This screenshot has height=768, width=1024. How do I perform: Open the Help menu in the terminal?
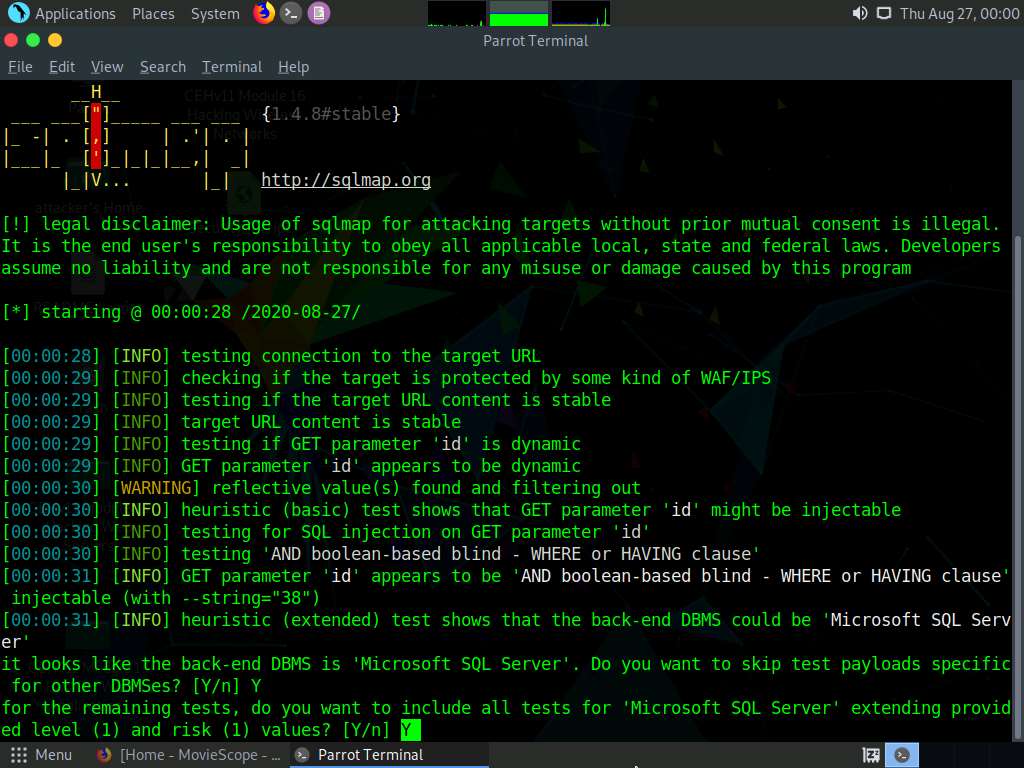(x=293, y=67)
